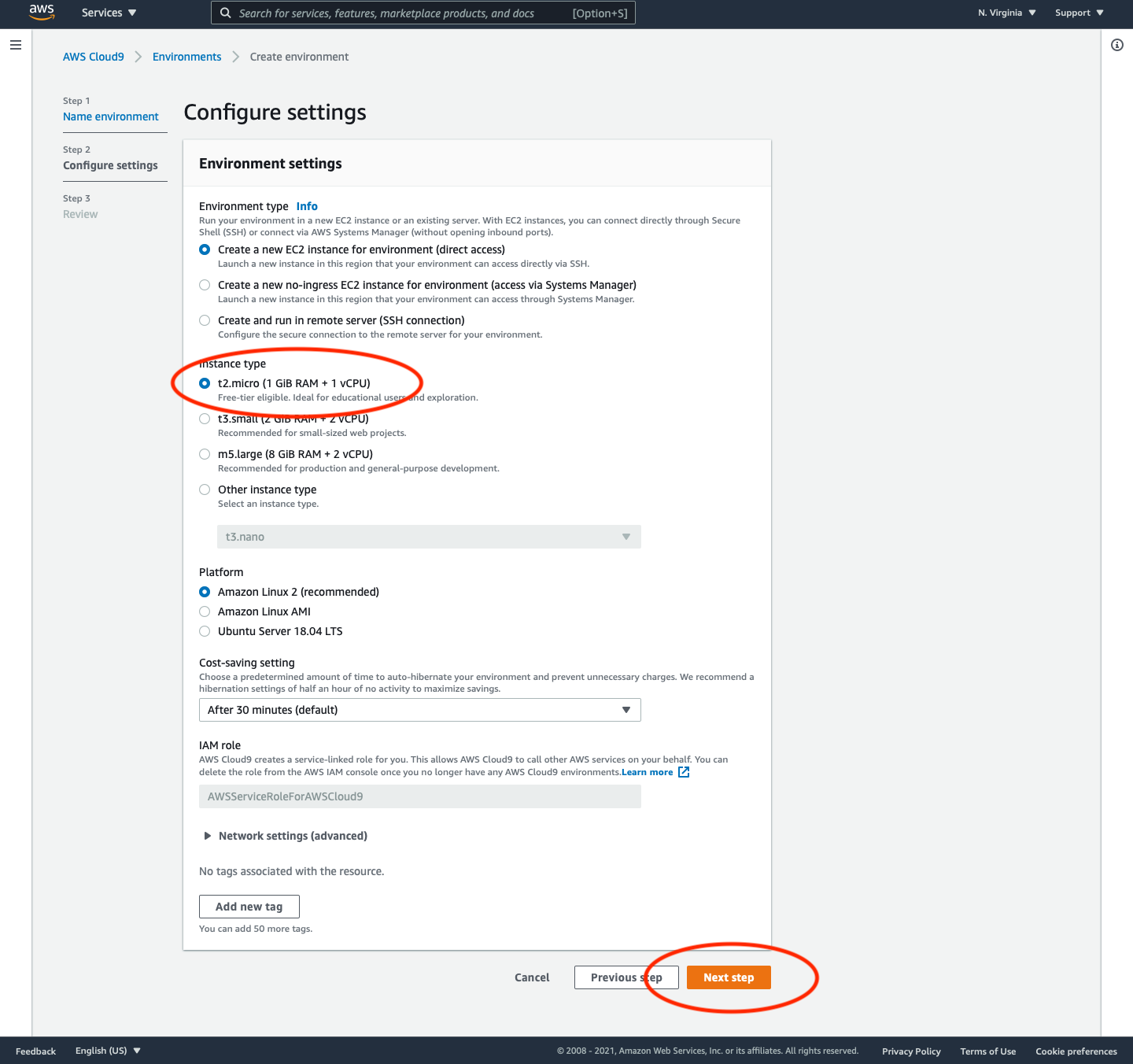Click the AWS services search field
Viewport: 1133px width, 1064px height.
(423, 13)
